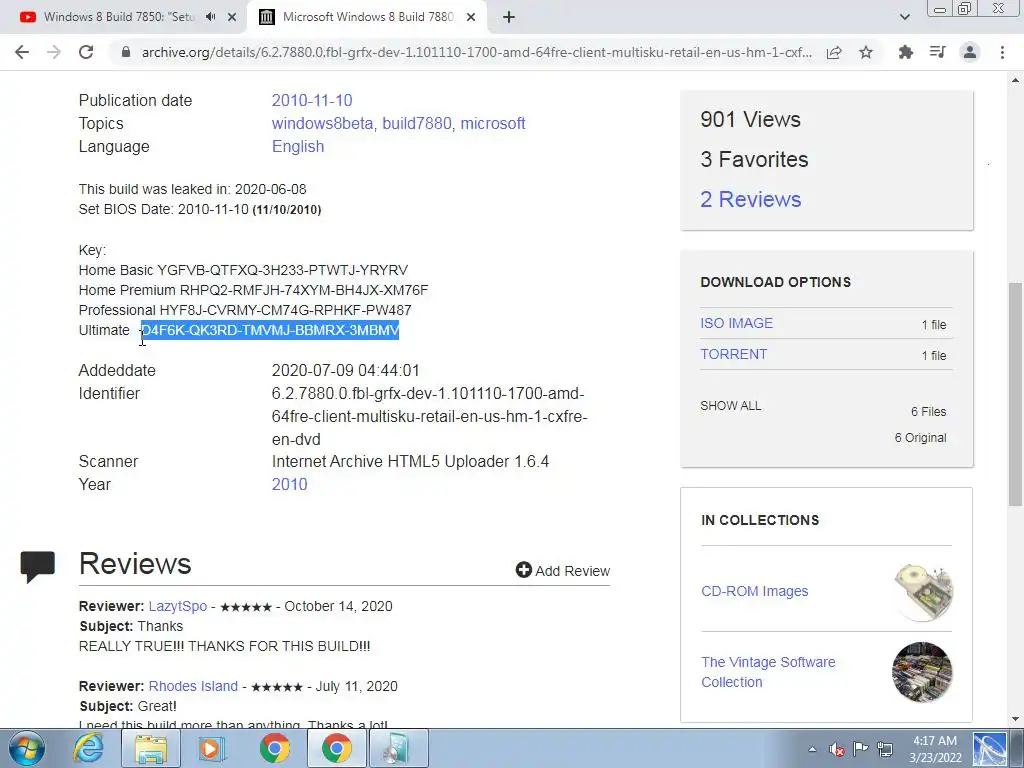Screen dimensions: 1024x768
Task: Open Windows Media Player taskbar icon
Action: tap(212, 748)
